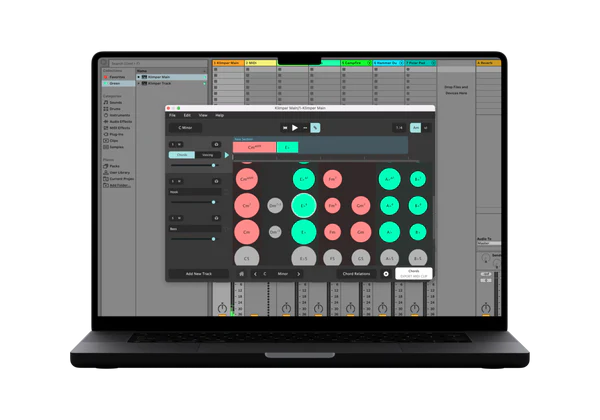This screenshot has width=600, height=420.
Task: Click the green play arrow beside the Voicing tab
Action: coord(226,155)
